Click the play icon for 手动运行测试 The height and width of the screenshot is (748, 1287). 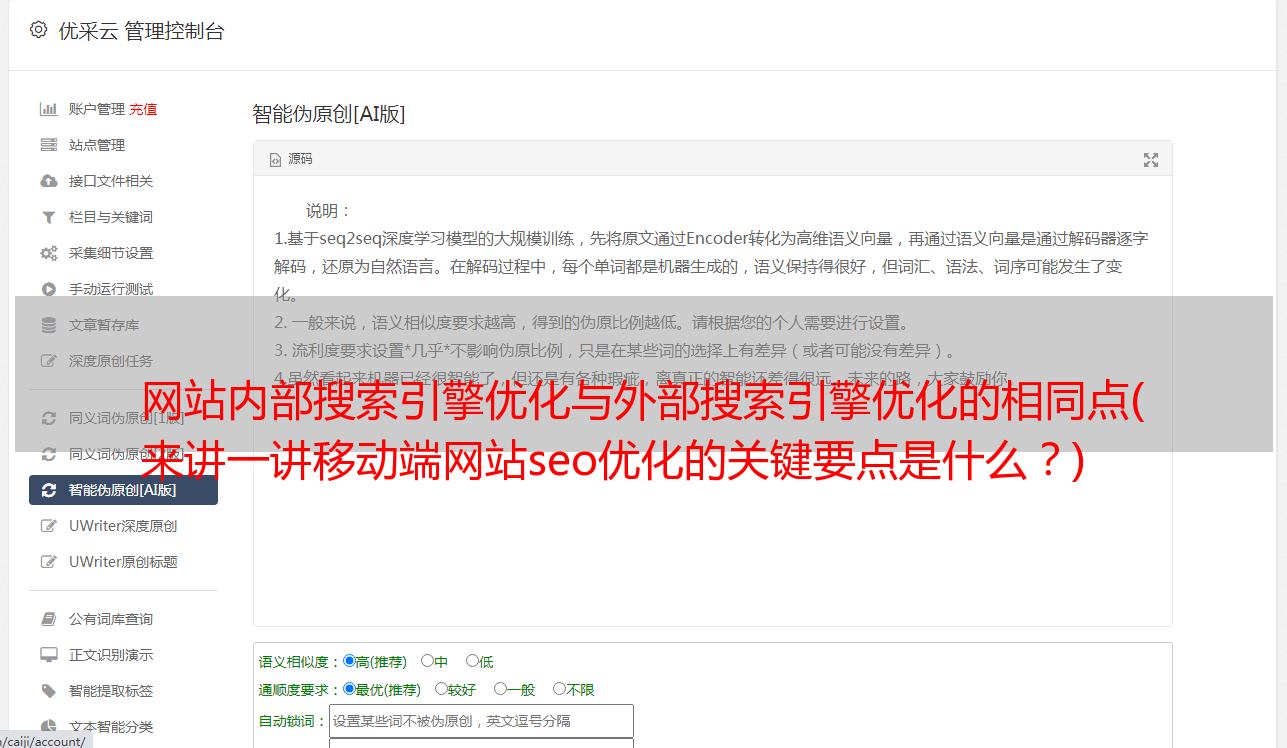[48, 289]
